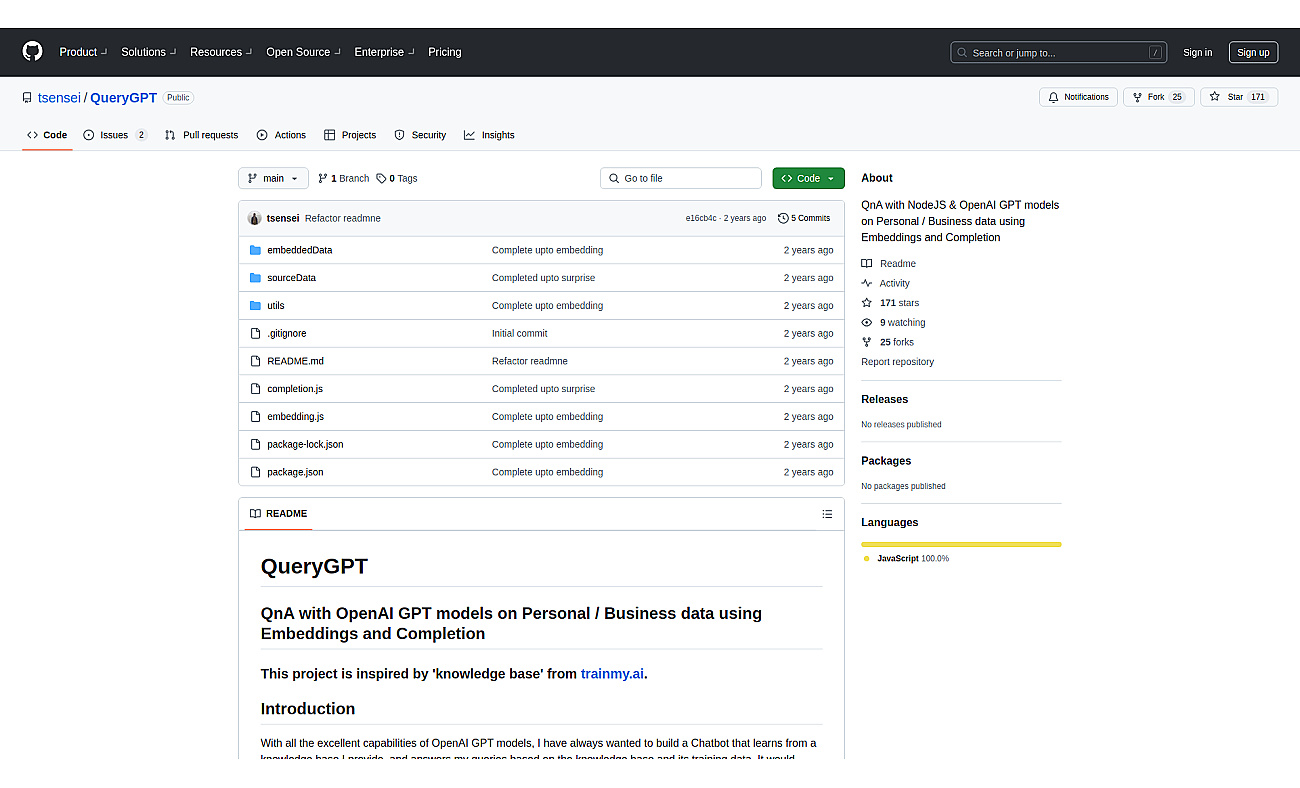Image resolution: width=1300 pixels, height=788 pixels.
Task: Click the README.md file name
Action: tap(295, 361)
